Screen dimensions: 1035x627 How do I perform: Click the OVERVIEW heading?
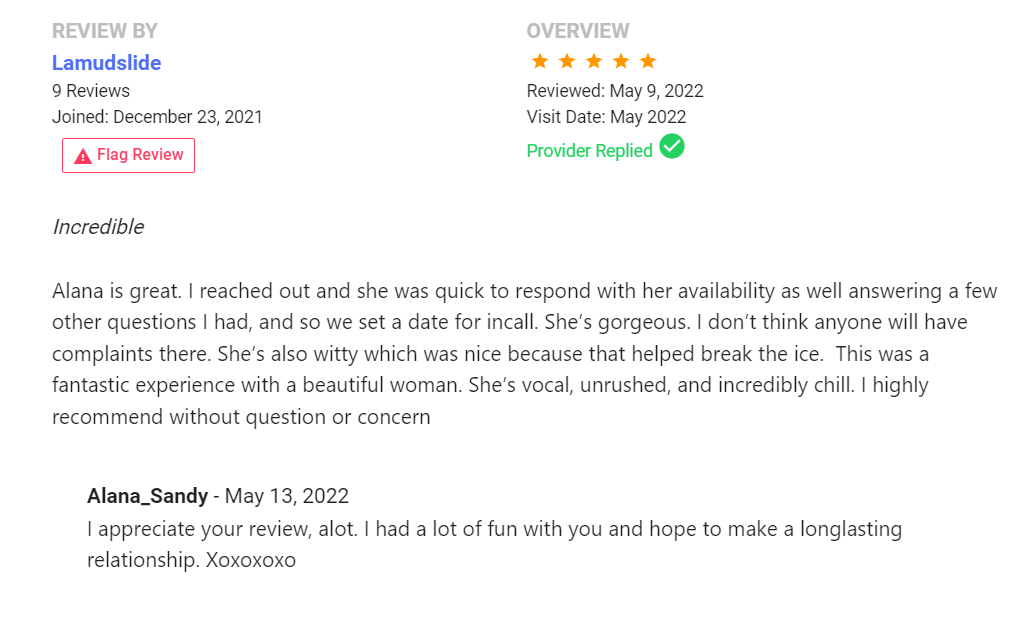click(578, 30)
